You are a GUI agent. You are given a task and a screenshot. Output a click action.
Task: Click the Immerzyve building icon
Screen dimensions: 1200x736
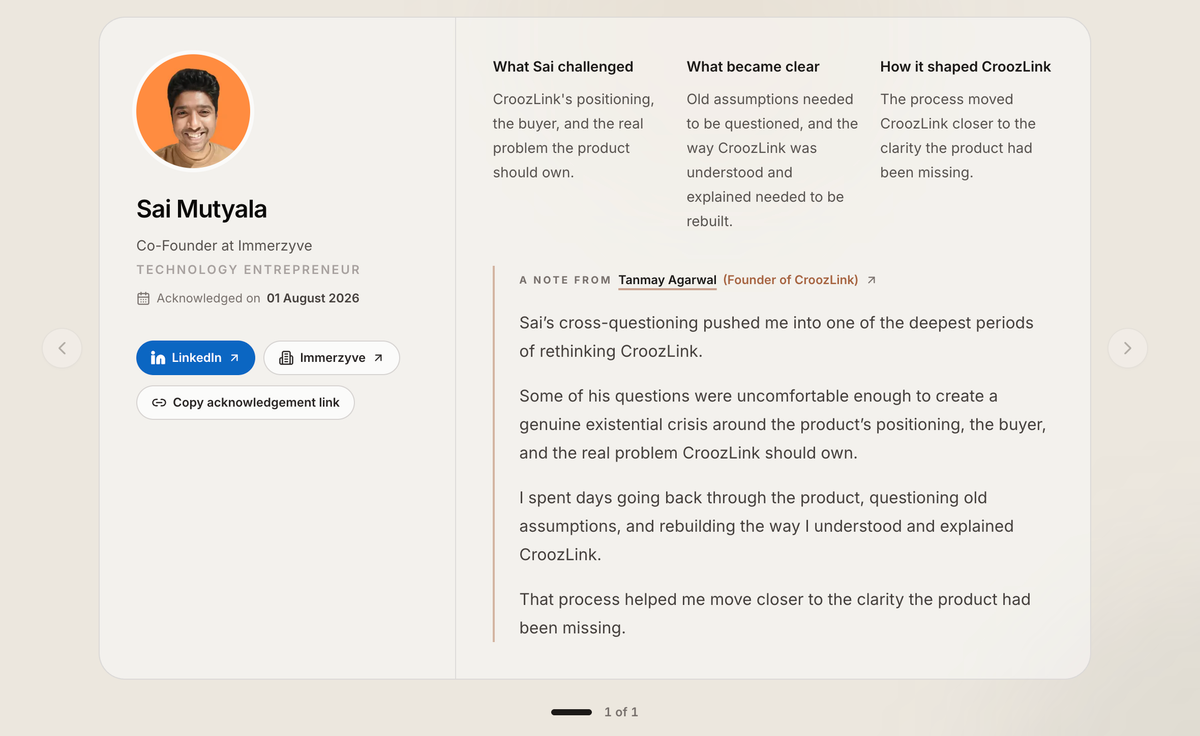(x=286, y=358)
